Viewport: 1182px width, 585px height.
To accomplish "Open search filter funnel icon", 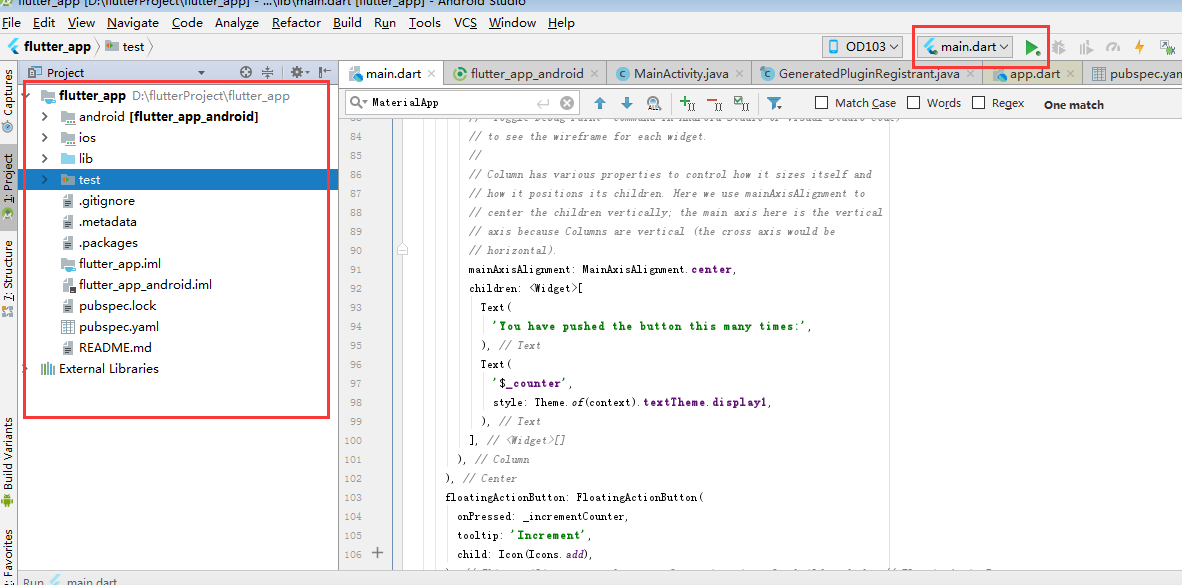I will pos(774,103).
